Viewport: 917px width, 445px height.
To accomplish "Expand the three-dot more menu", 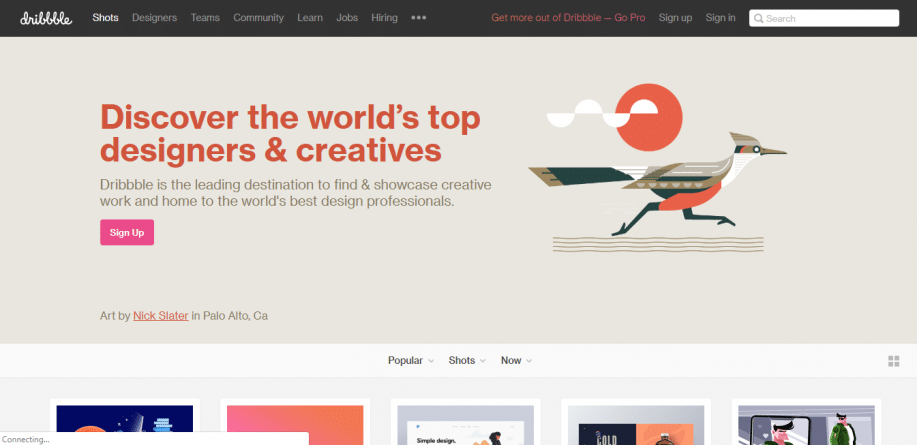I will [x=419, y=18].
